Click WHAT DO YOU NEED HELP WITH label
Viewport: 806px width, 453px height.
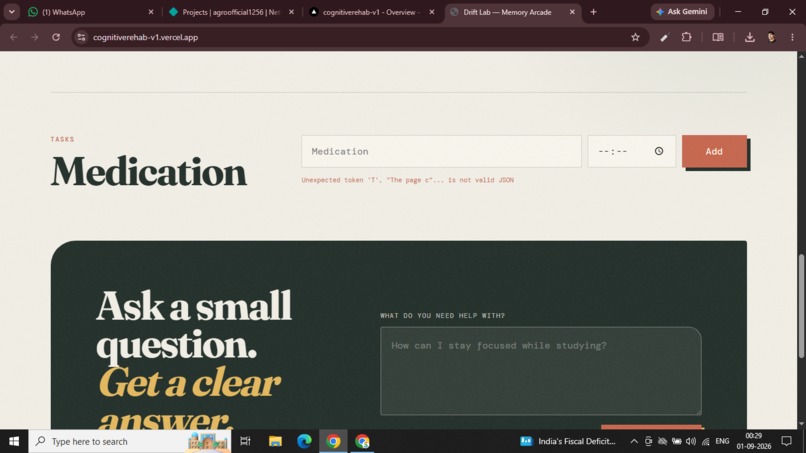[443, 315]
